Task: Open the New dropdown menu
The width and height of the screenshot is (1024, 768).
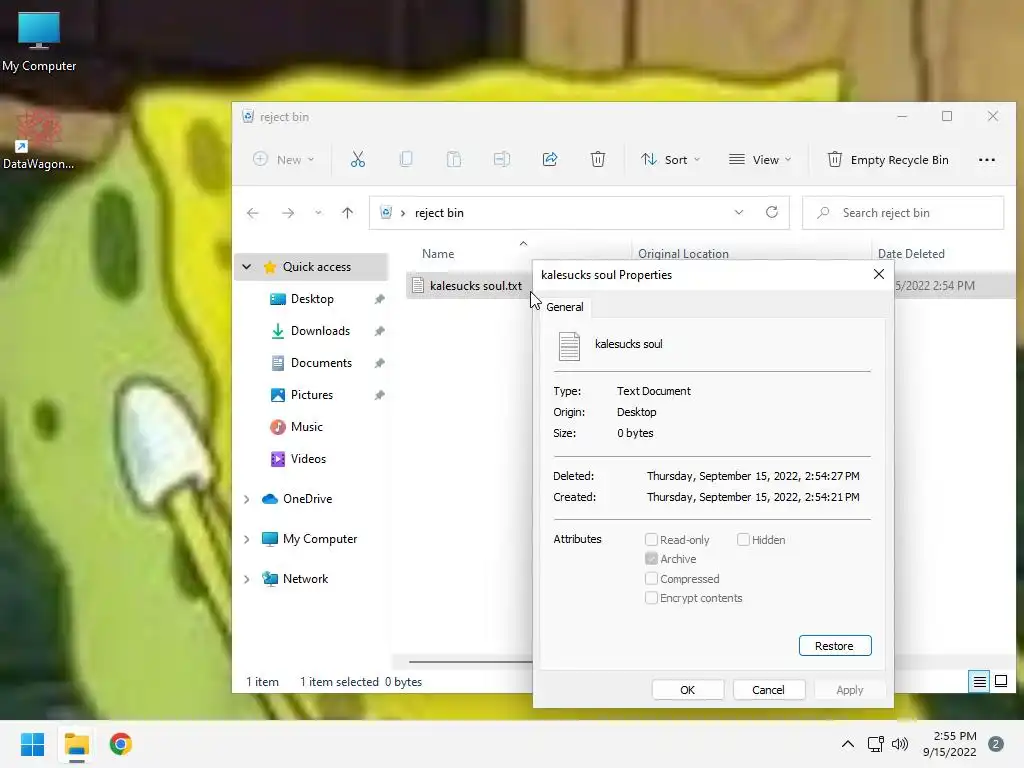Action: [284, 159]
